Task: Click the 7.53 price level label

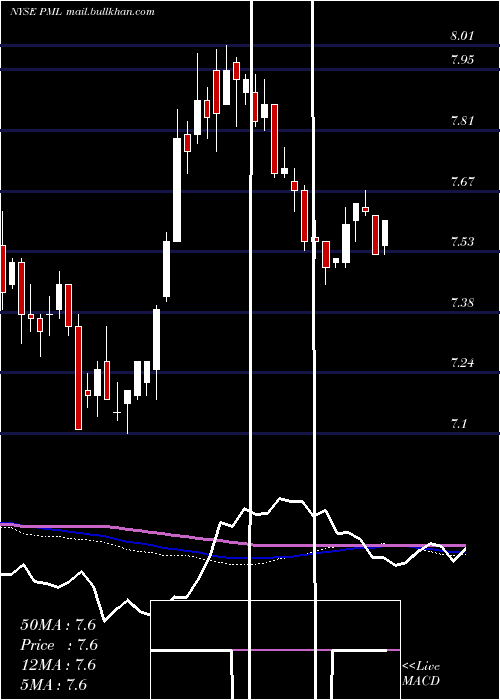Action: pos(462,242)
